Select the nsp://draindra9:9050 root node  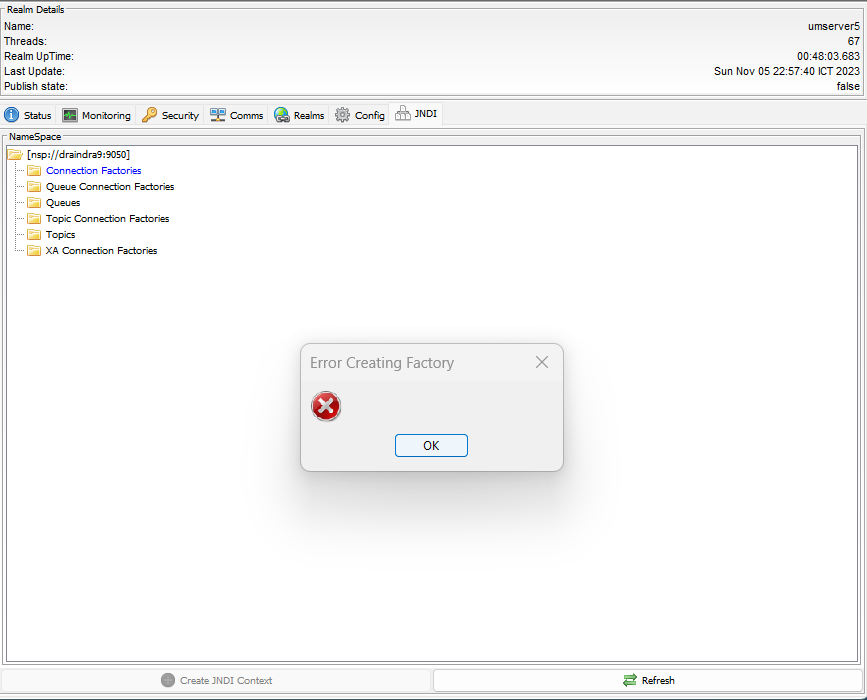click(79, 154)
